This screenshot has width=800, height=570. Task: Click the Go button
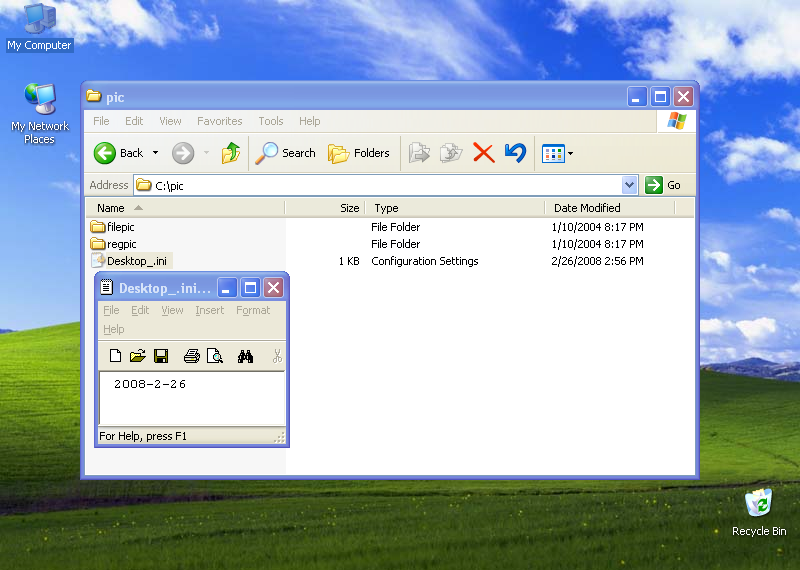tap(663, 185)
